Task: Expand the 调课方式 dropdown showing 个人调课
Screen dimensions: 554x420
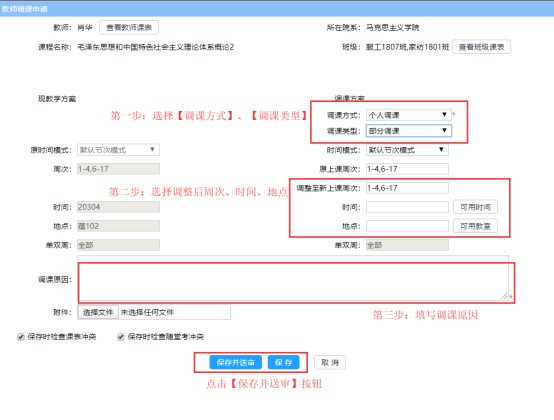Action: pos(408,115)
